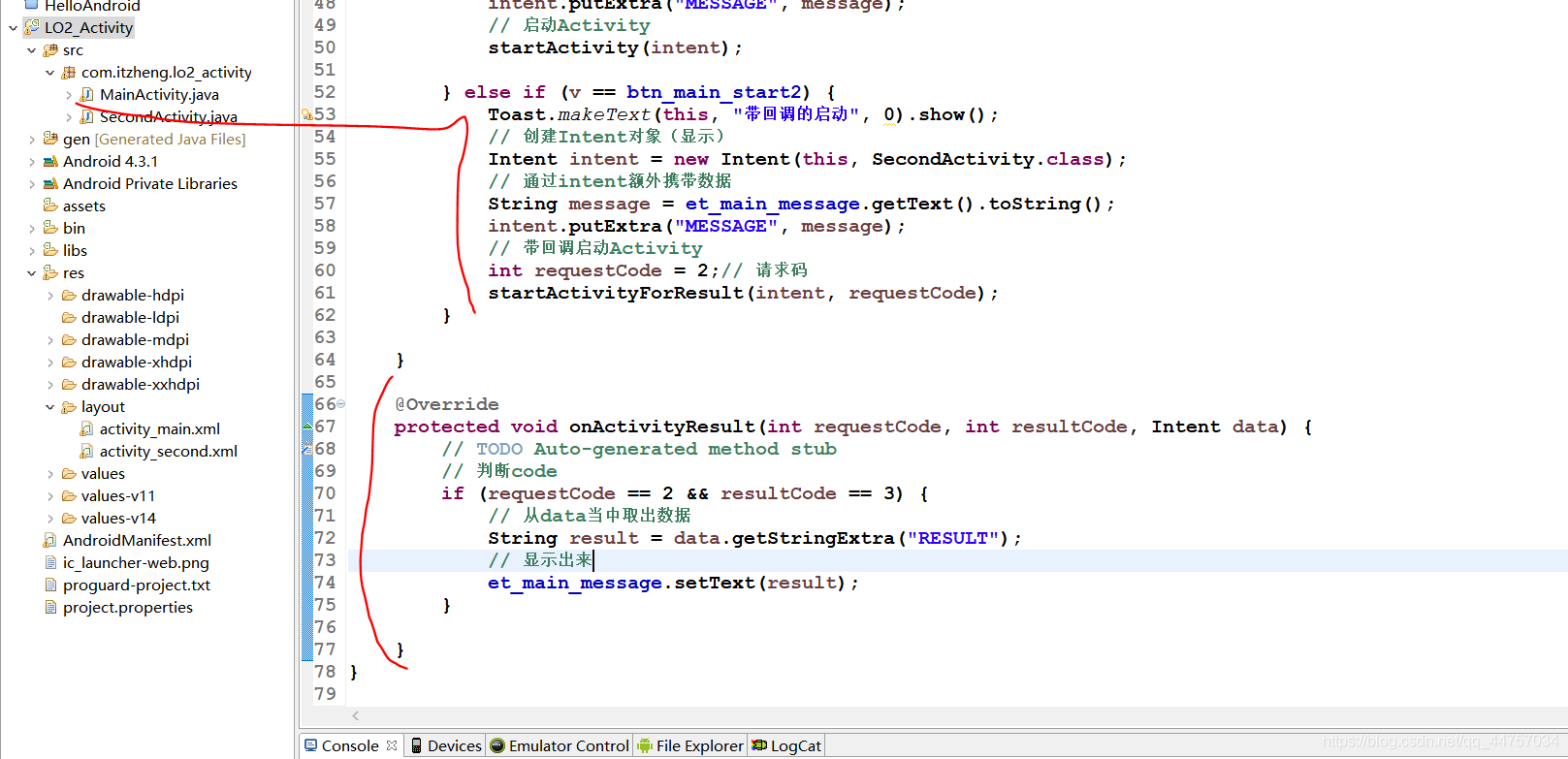The width and height of the screenshot is (1568, 759).
Task: Click the et_main_message.setText(result) line
Action: click(673, 583)
